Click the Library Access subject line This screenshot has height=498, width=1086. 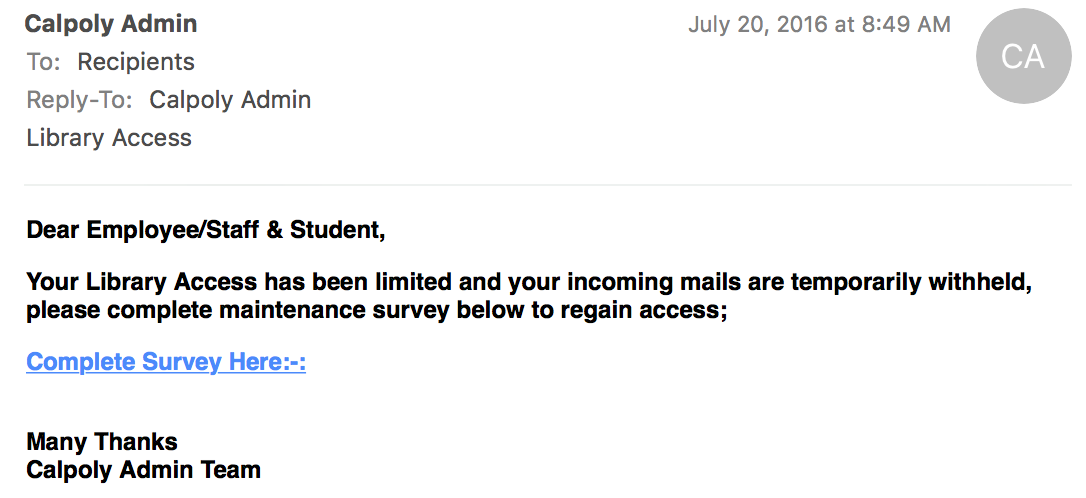(109, 138)
